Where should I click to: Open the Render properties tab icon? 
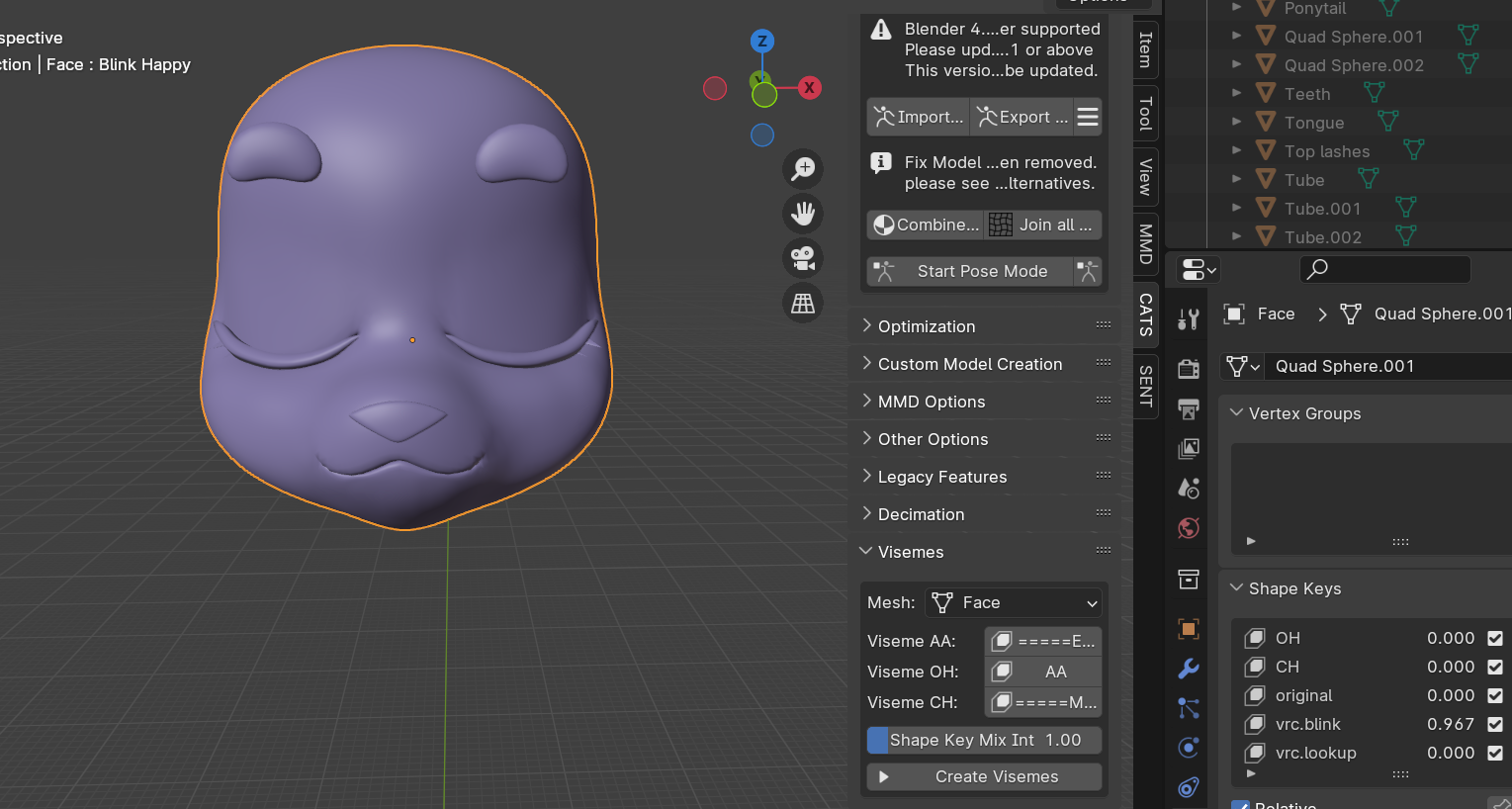[x=1189, y=369]
